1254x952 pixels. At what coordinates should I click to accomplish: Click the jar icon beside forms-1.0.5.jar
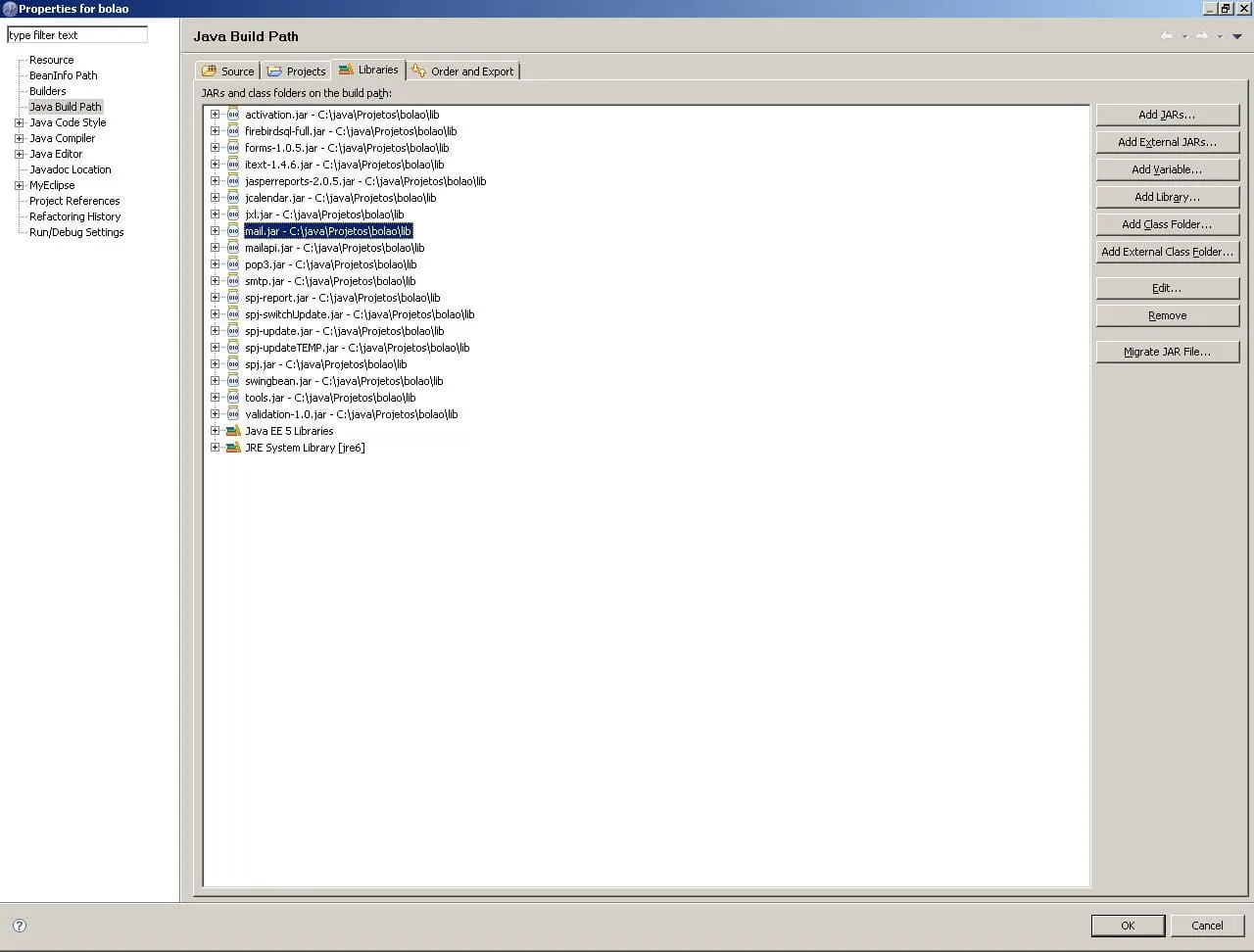coord(233,148)
